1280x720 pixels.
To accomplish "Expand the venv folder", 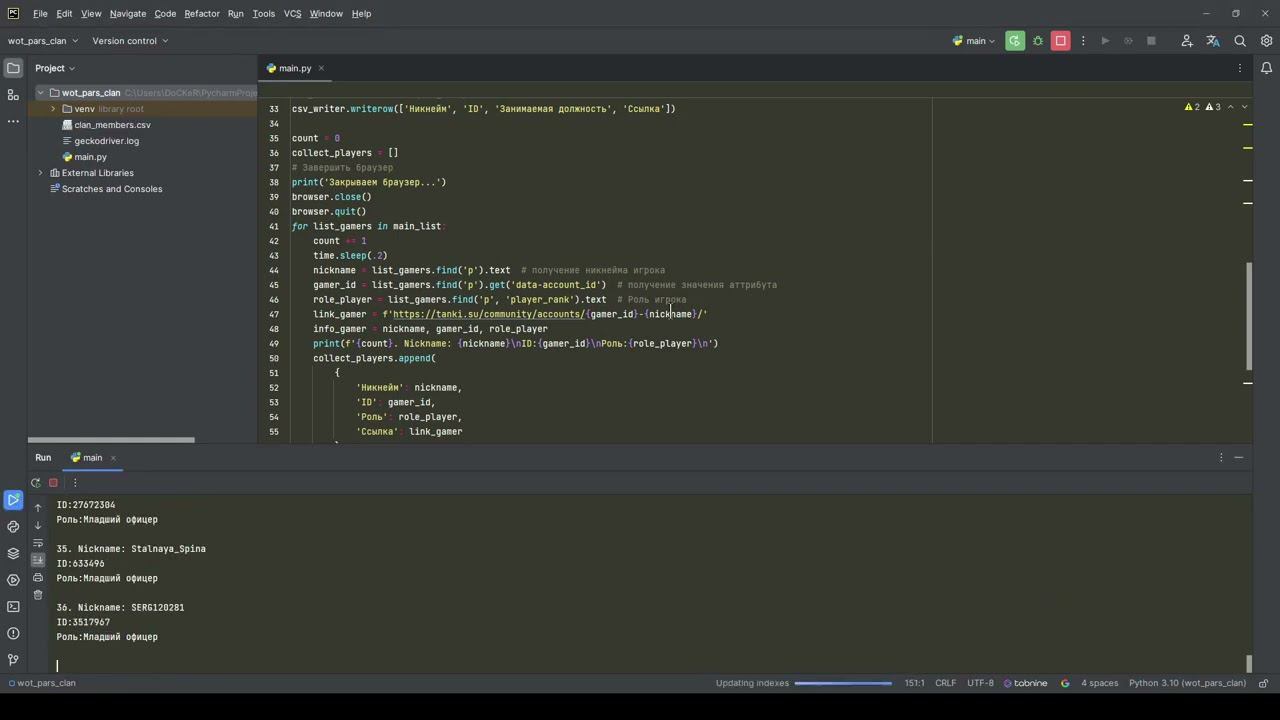I will [53, 109].
